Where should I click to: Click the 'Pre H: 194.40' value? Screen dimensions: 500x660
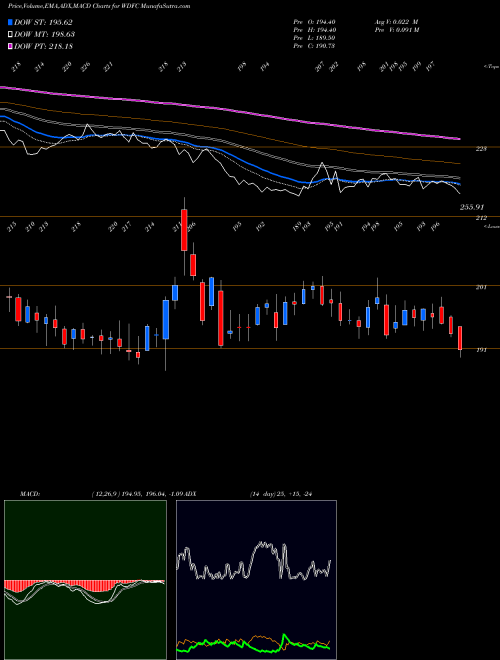[x=314, y=30]
